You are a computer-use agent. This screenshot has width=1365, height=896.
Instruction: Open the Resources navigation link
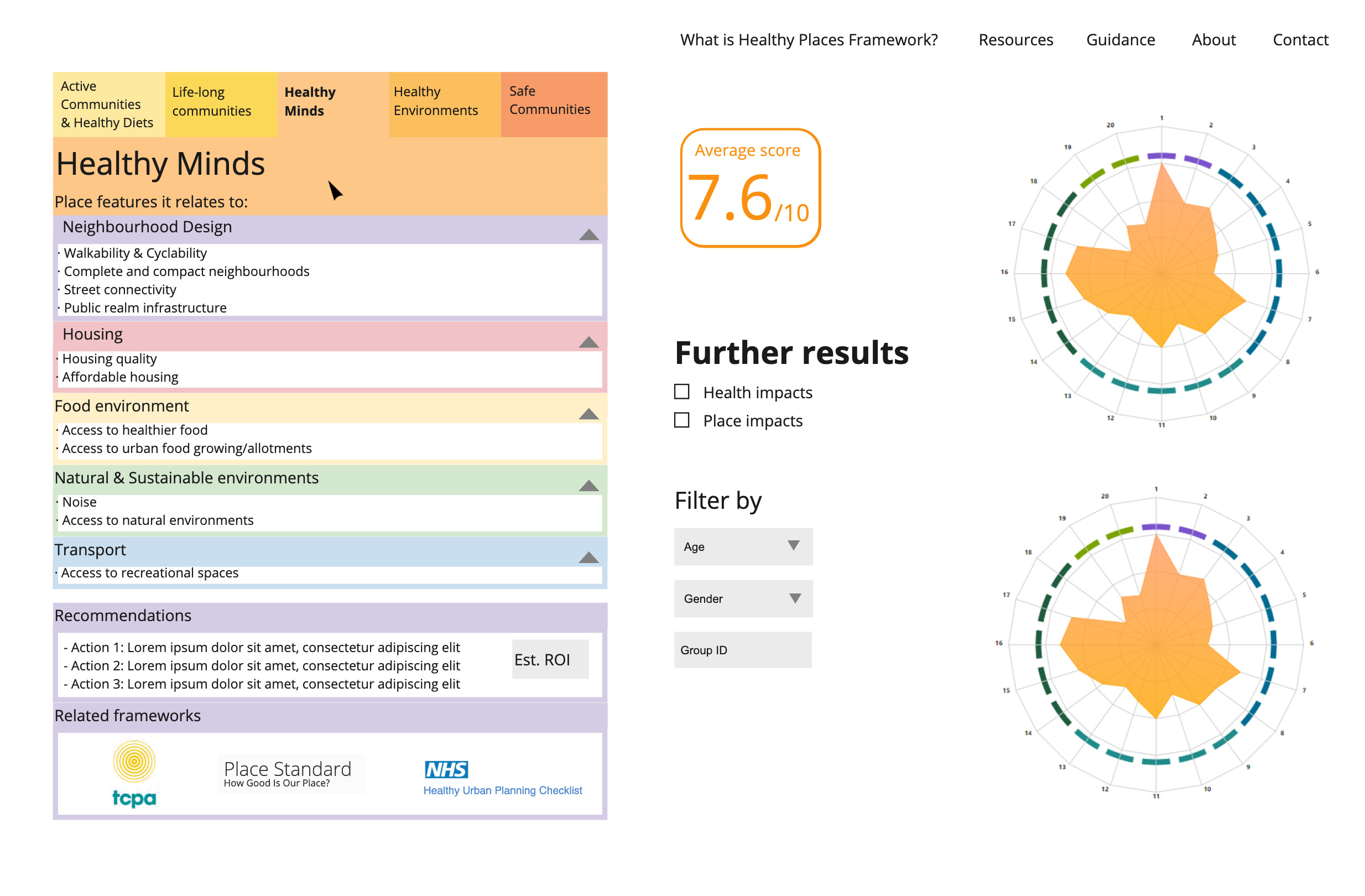[1015, 40]
